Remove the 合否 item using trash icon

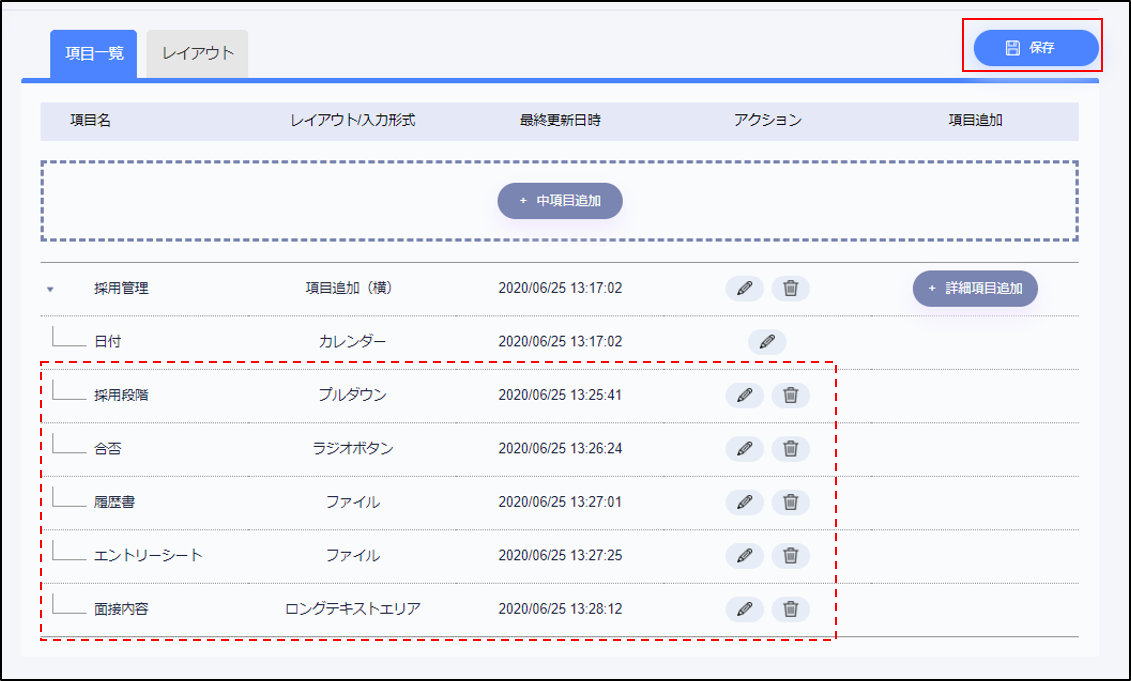coord(790,448)
